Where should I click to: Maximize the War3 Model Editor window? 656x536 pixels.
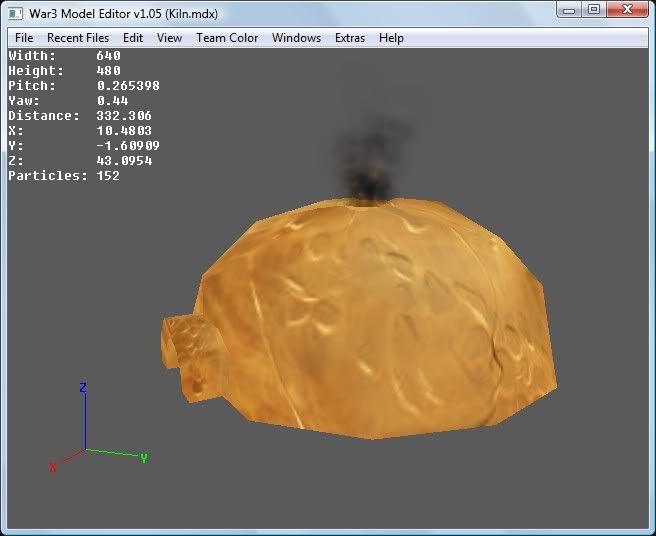pyautogui.click(x=594, y=10)
